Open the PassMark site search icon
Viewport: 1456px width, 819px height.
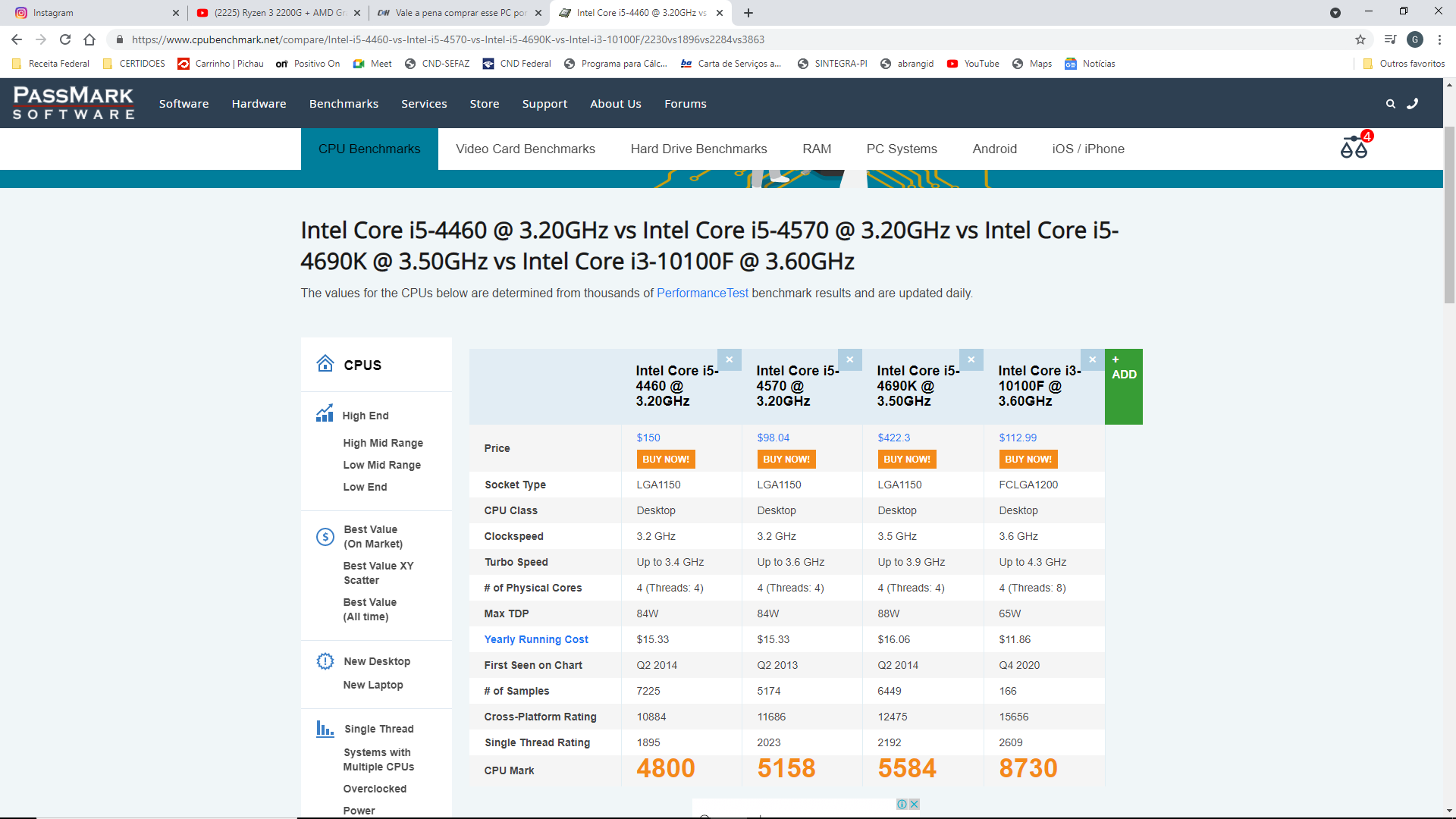click(x=1391, y=104)
